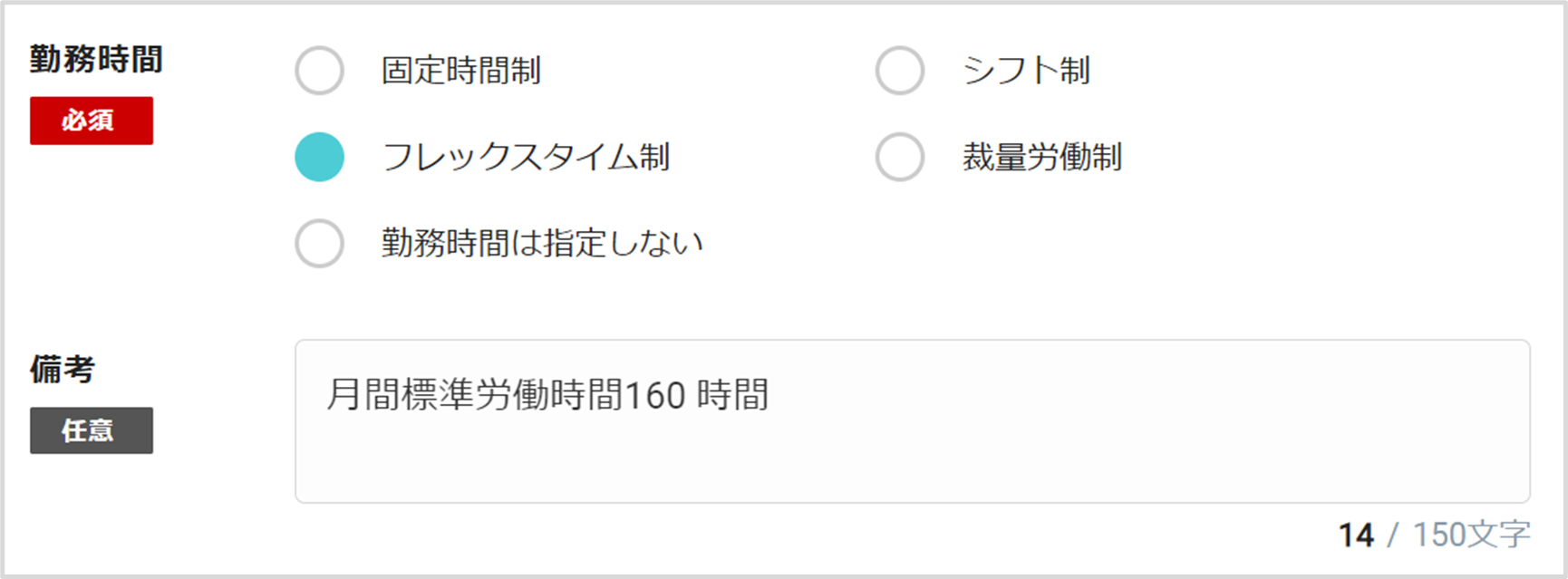Click the 150文字 maximum length indicator
Viewport: 1568px width, 579px height.
[x=1472, y=535]
